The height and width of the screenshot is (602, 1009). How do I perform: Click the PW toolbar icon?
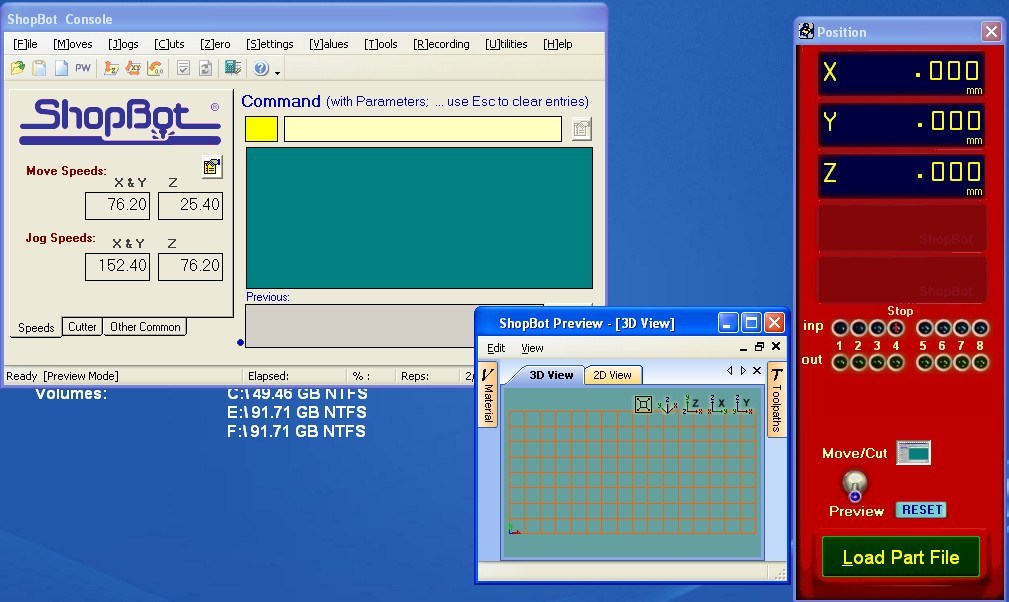pyautogui.click(x=83, y=68)
